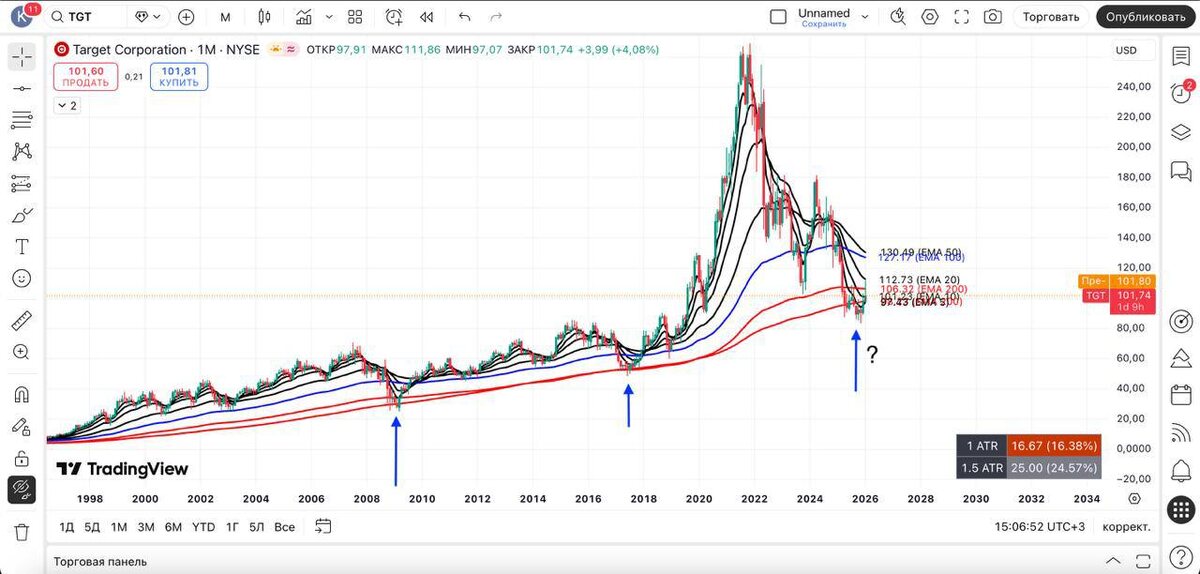
Task: Collapse the Торговая панель with chevron
Action: [1113, 561]
